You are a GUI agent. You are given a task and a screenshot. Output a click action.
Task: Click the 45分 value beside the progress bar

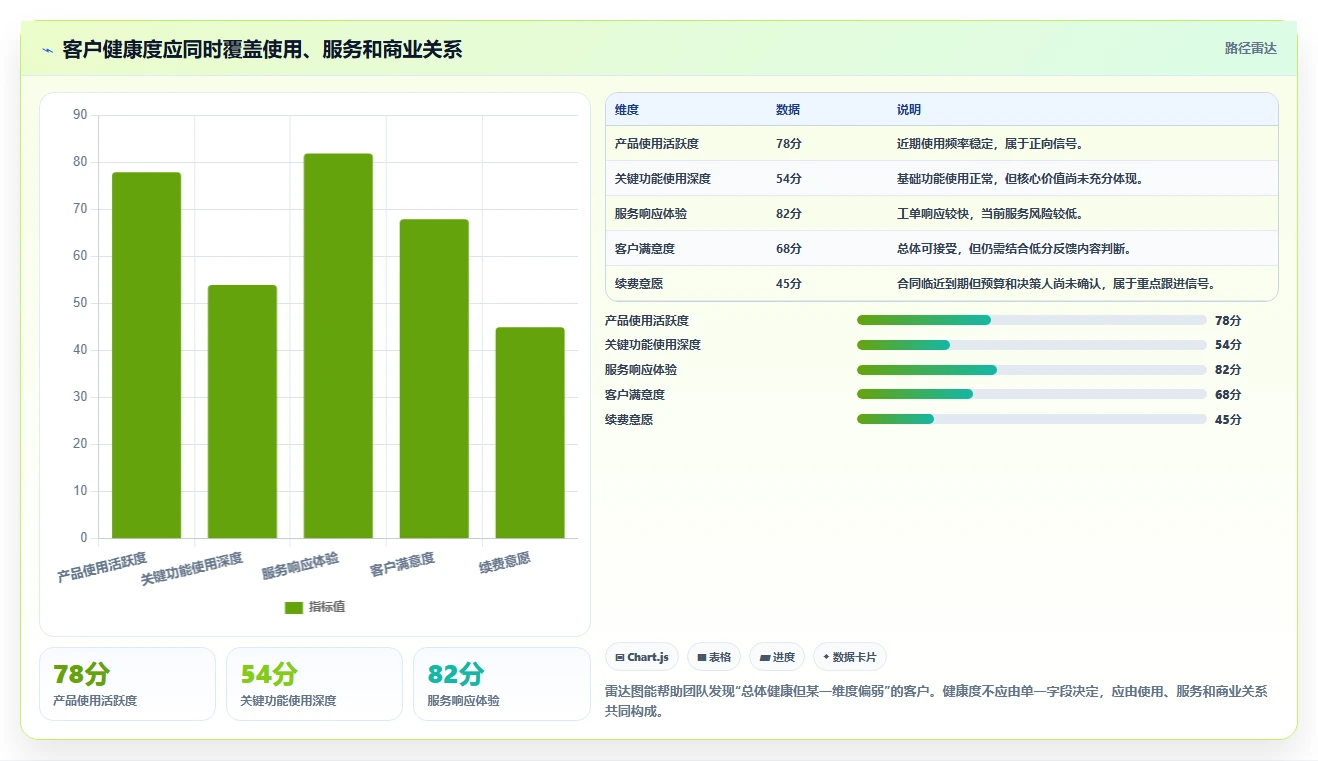click(1228, 420)
